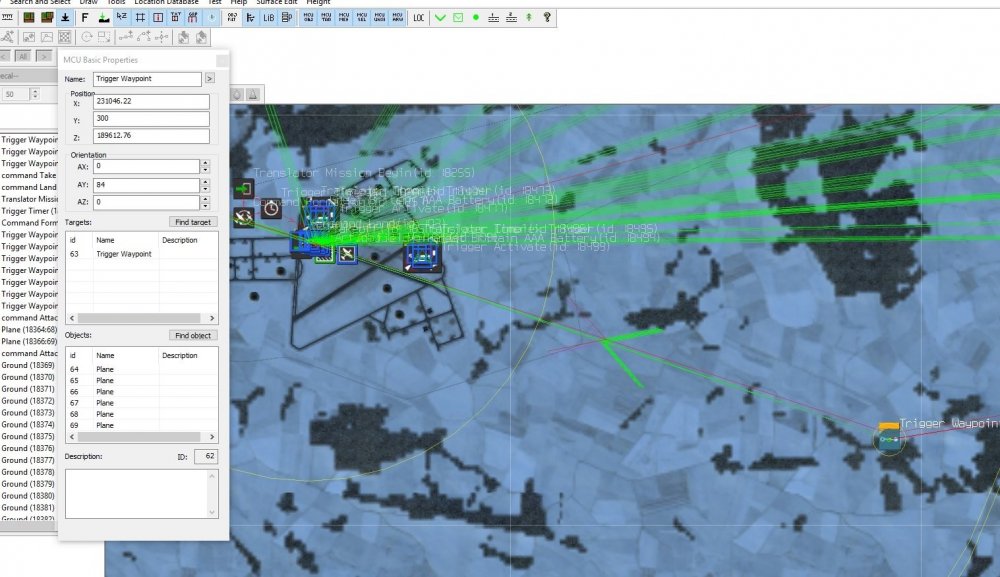This screenshot has width=1000, height=577.
Task: Select the clock timer icon on map
Action: pos(271,208)
